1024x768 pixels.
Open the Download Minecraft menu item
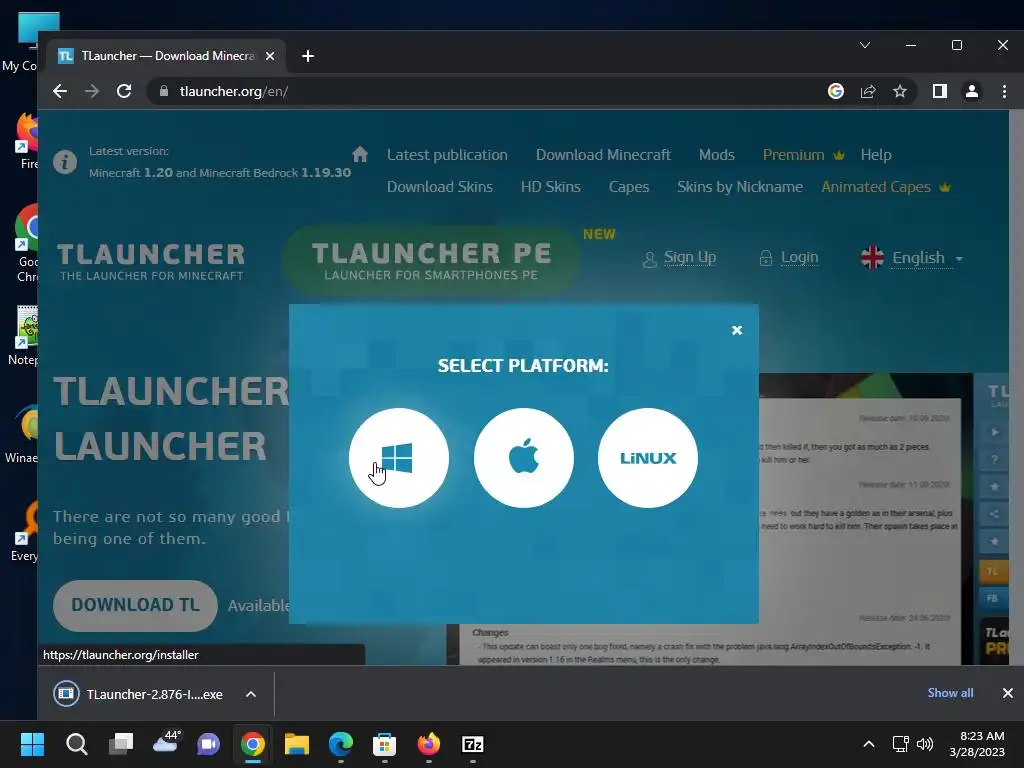pyautogui.click(x=603, y=155)
